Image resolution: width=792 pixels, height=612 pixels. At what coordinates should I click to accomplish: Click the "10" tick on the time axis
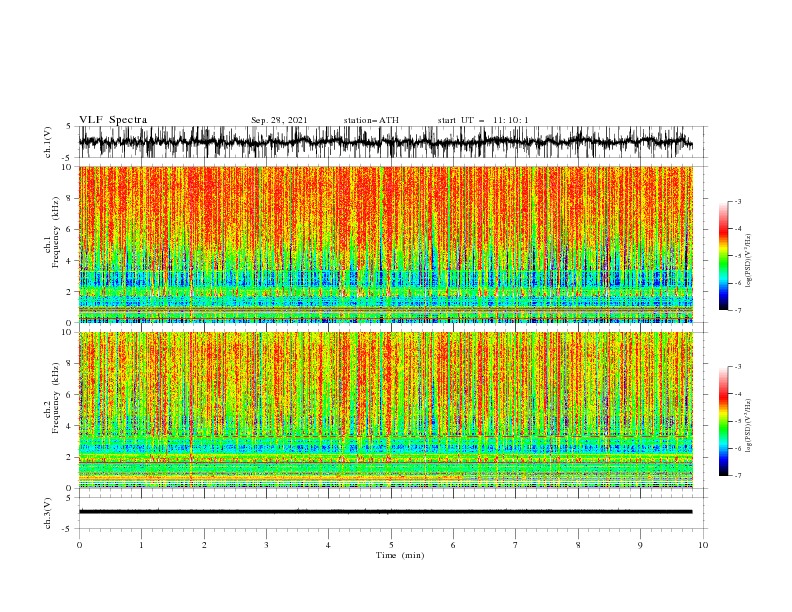click(x=703, y=545)
